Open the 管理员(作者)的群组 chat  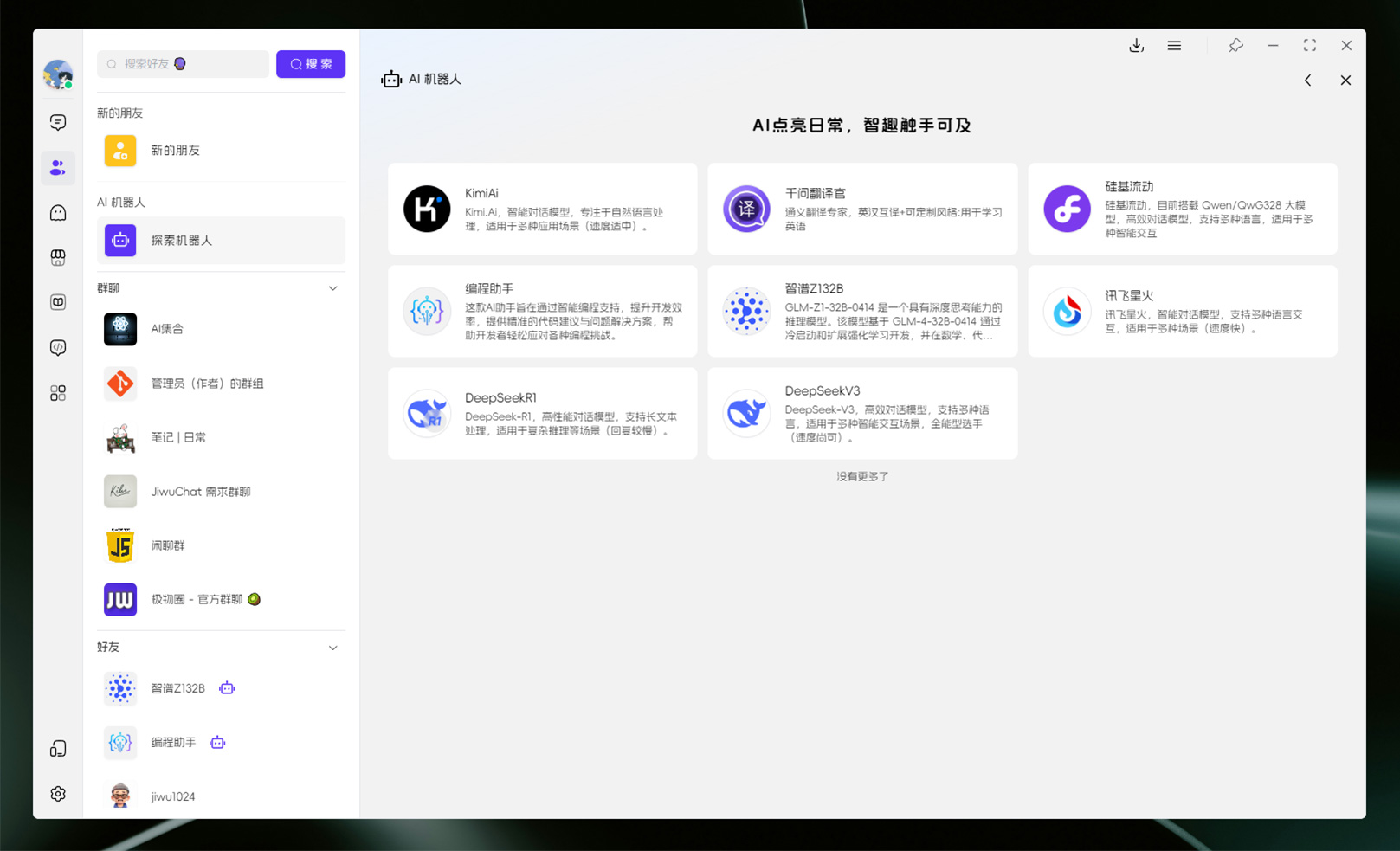(221, 384)
